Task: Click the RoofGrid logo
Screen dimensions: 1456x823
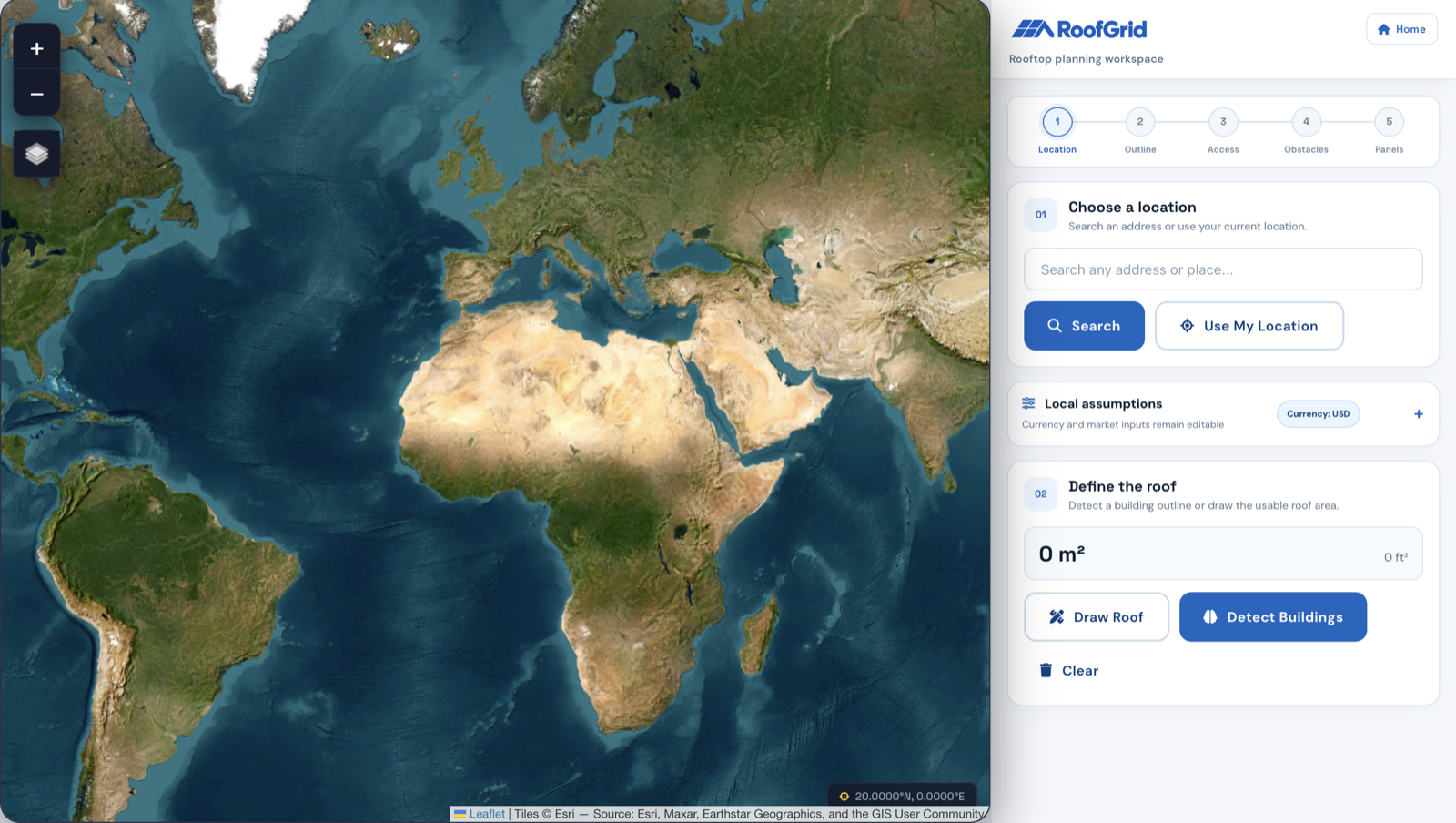Action: (x=1079, y=29)
